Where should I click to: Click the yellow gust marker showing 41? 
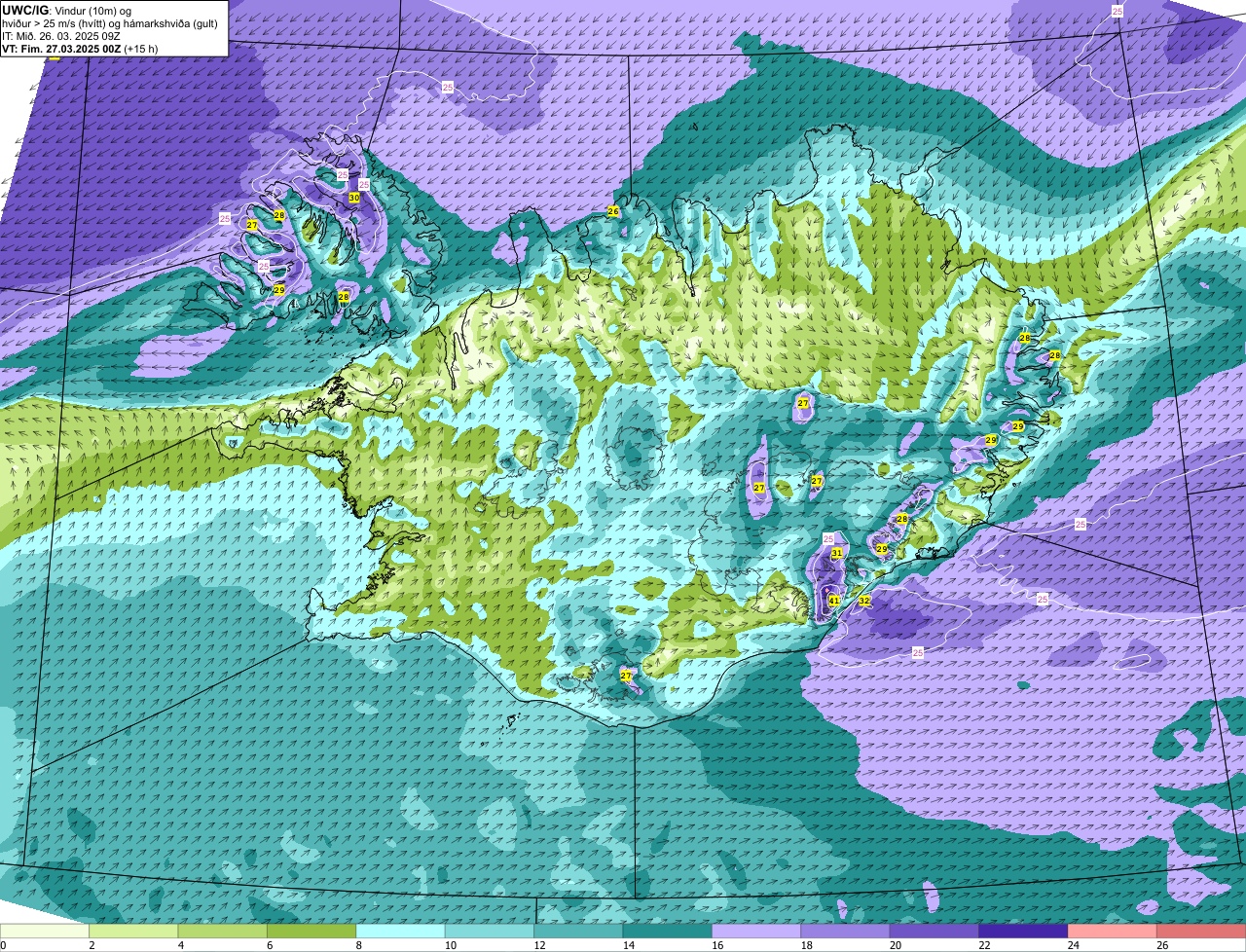point(833,601)
